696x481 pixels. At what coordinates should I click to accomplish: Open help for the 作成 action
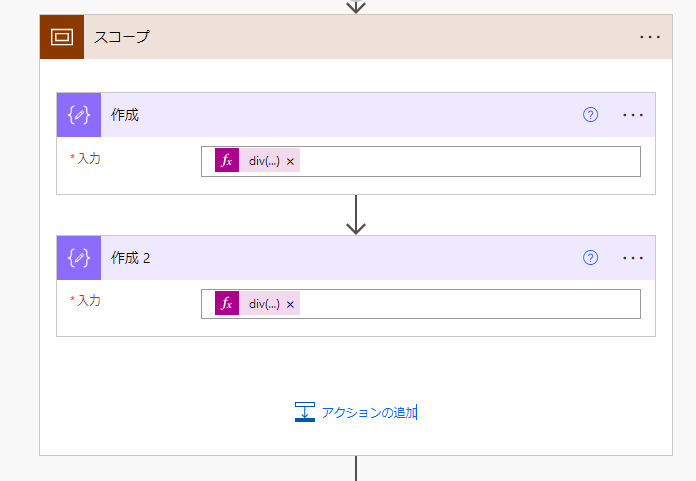(x=590, y=115)
